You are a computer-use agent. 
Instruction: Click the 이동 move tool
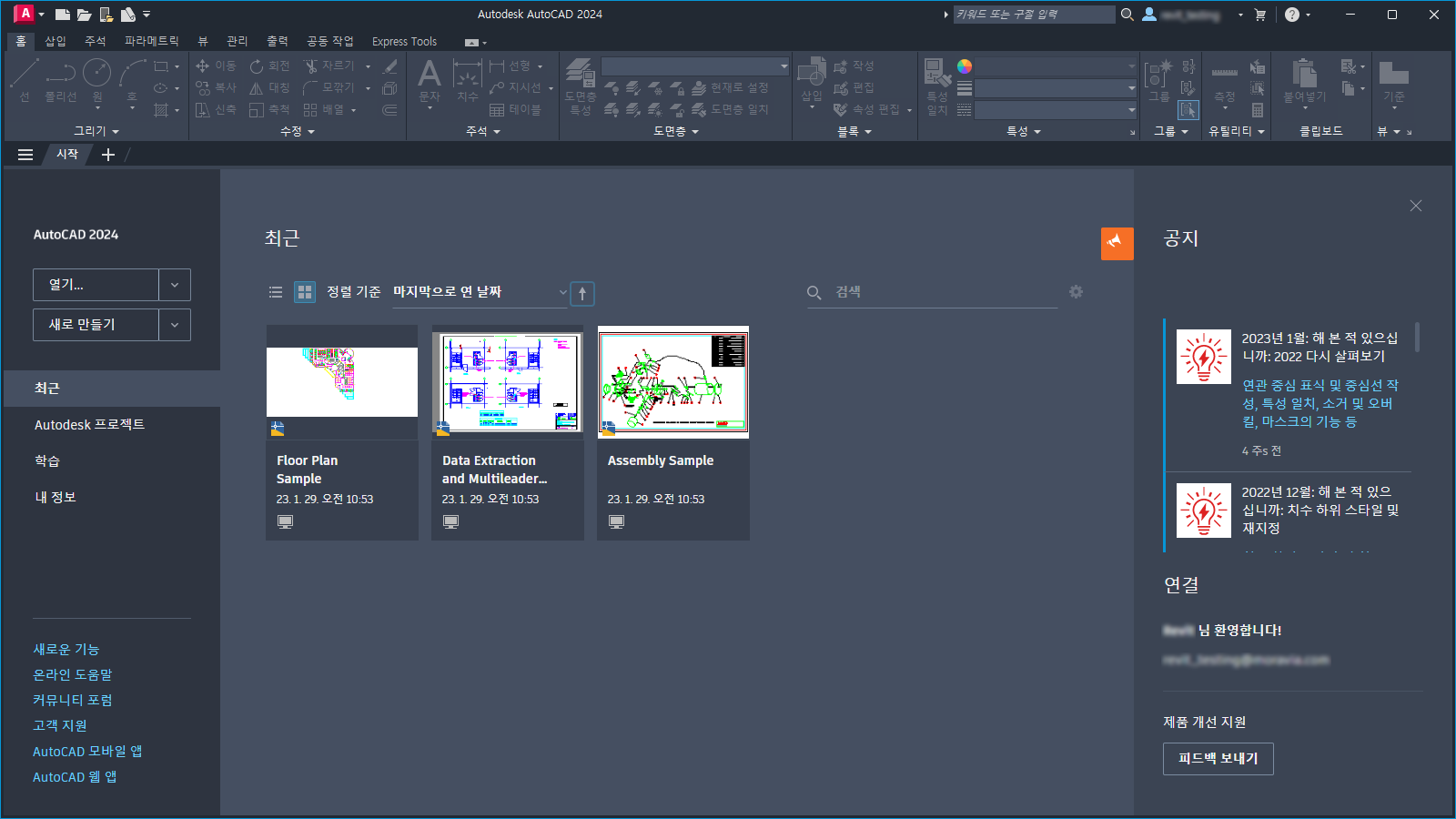[x=217, y=66]
